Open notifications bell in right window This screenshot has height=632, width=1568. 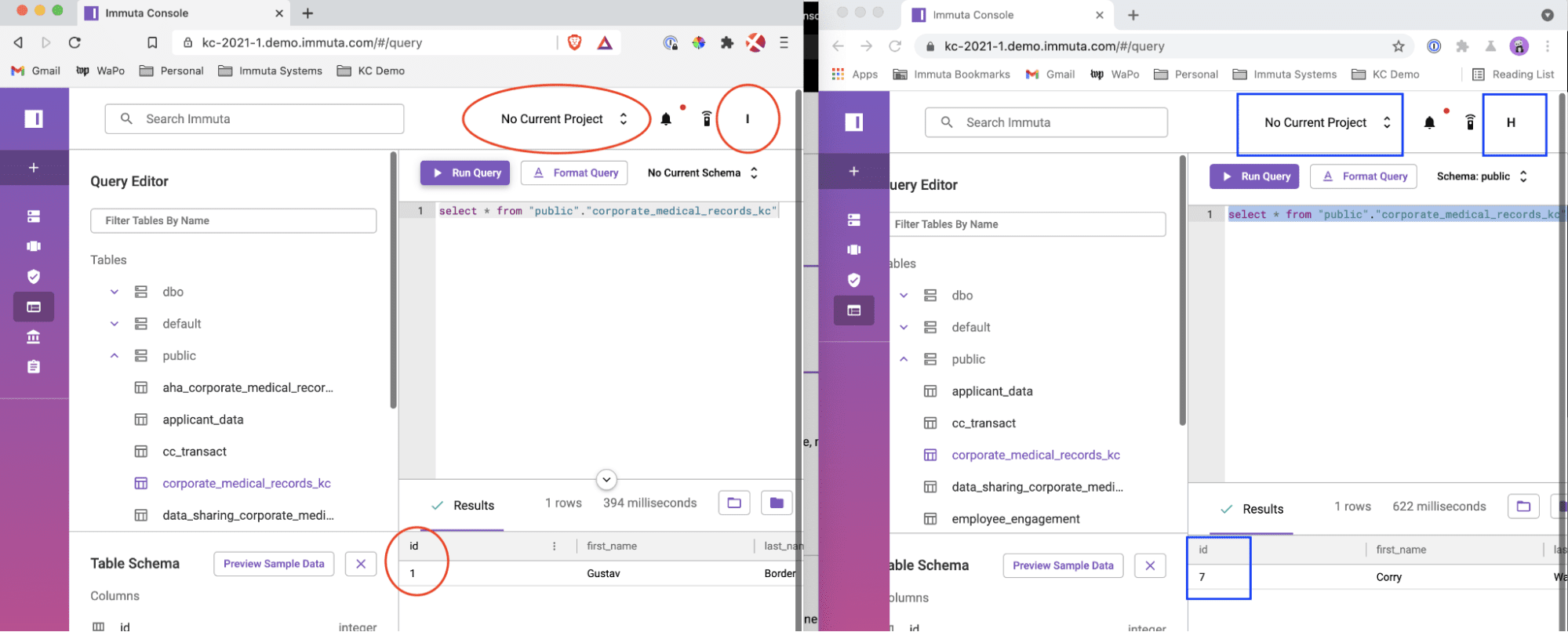(1429, 122)
